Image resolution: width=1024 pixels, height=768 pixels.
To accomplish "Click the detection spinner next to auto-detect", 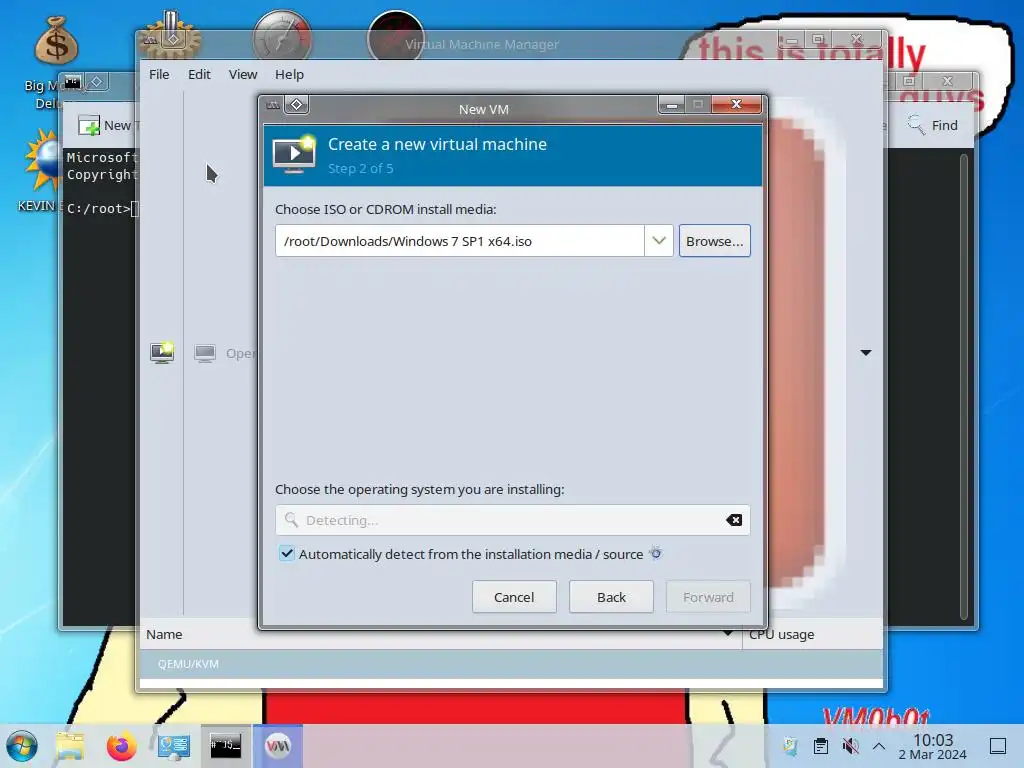I will click(656, 554).
